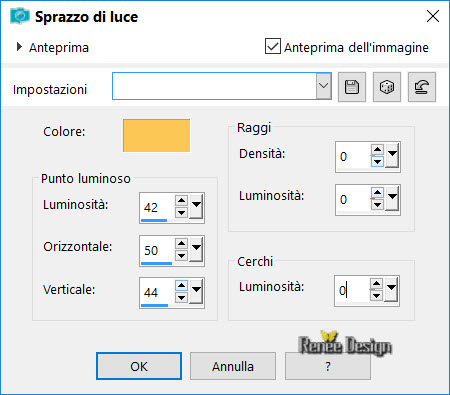
Task: Click into the Orizzontale value field
Action: pos(157,250)
